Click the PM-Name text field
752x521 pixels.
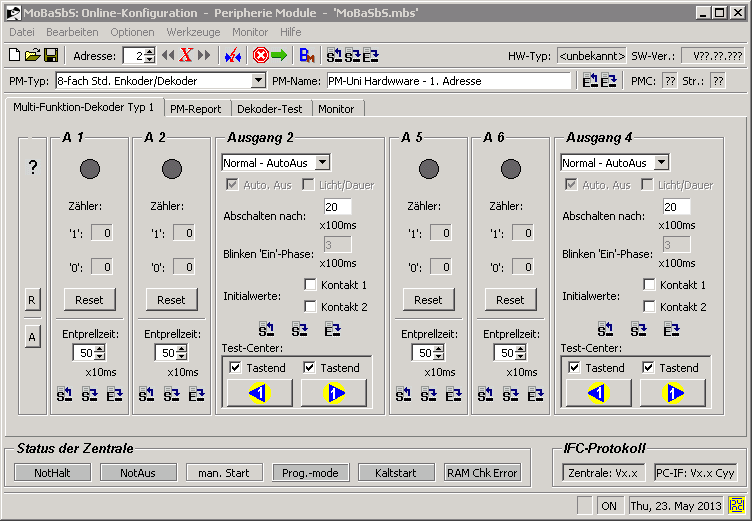click(x=447, y=81)
